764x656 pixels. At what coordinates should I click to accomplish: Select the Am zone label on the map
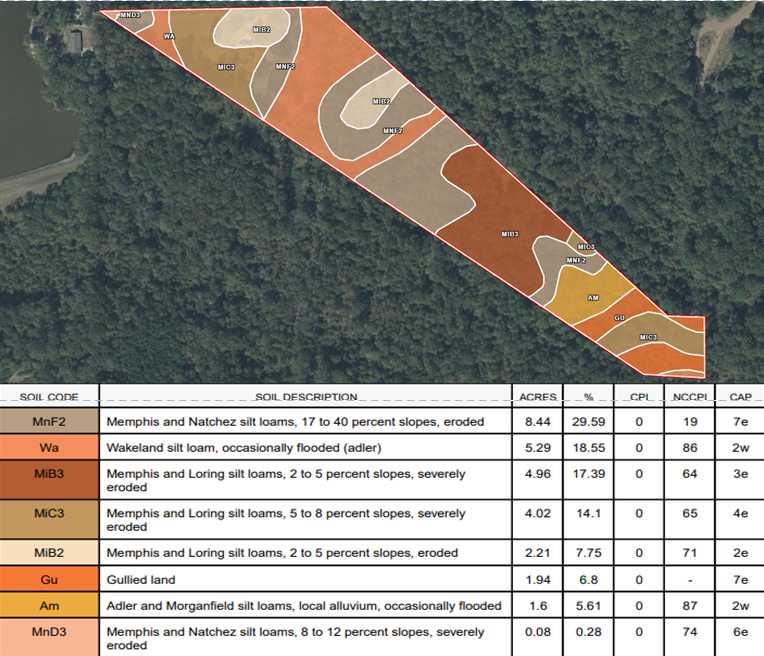point(593,298)
